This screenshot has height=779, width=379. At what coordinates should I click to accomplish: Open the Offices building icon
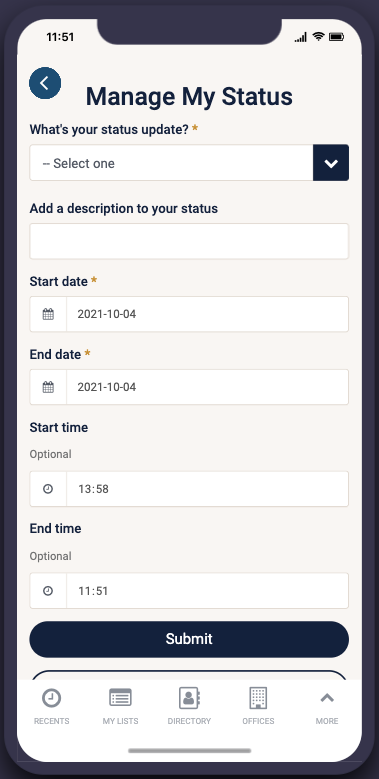[258, 698]
